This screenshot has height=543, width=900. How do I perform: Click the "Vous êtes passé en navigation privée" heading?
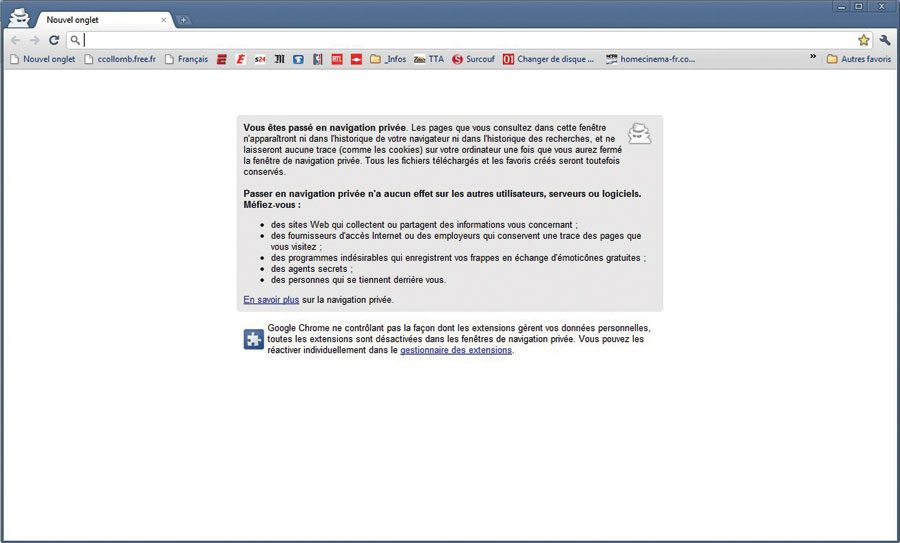[x=324, y=128]
